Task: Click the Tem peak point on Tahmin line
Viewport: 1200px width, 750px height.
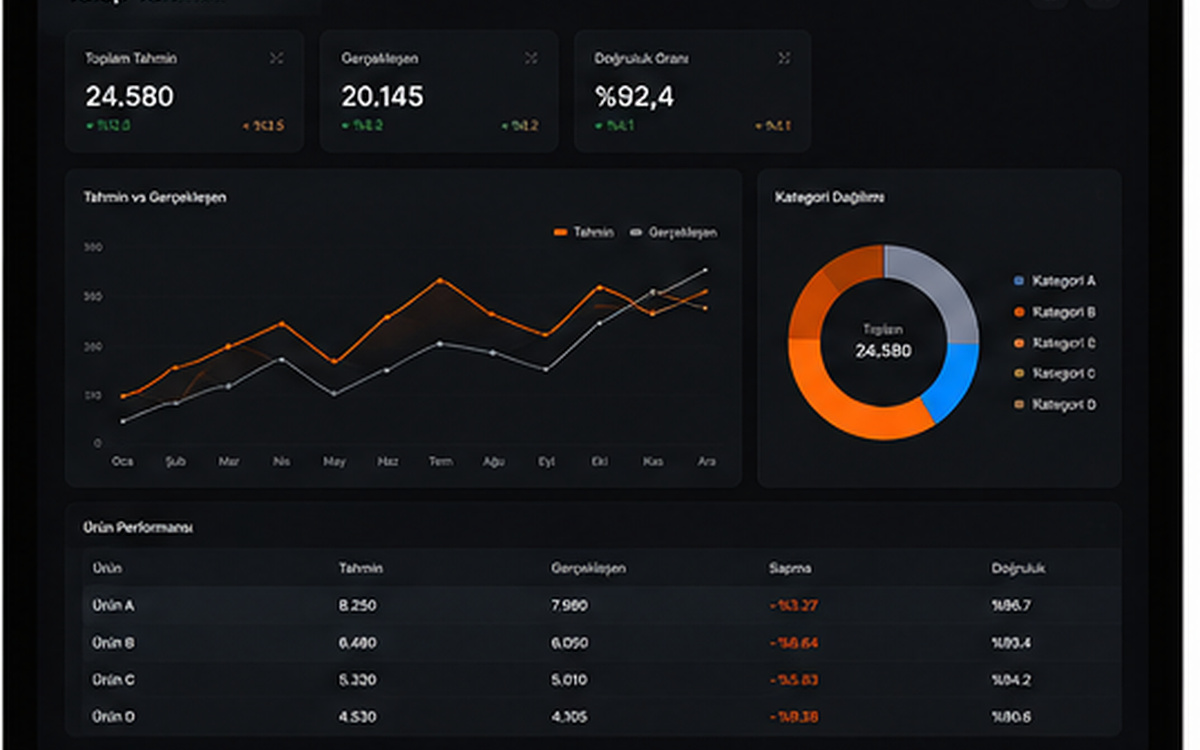Action: (x=440, y=280)
